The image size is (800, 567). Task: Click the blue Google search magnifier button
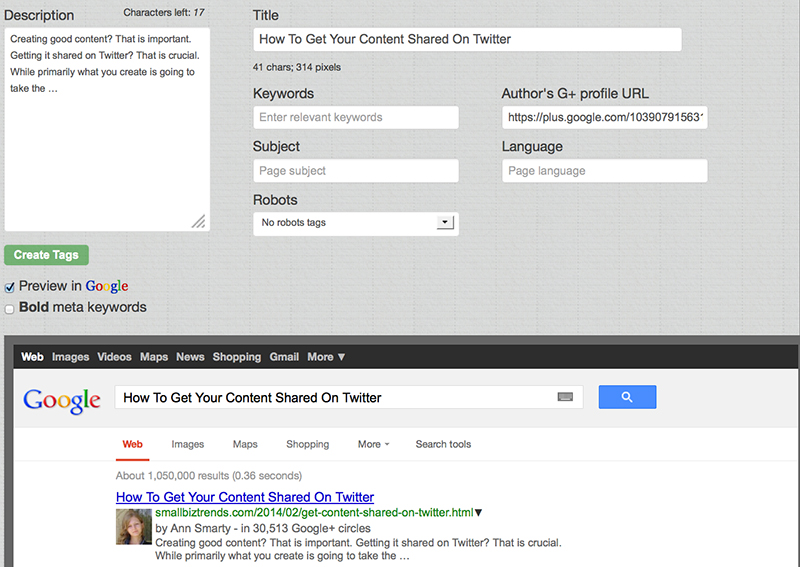pos(627,397)
